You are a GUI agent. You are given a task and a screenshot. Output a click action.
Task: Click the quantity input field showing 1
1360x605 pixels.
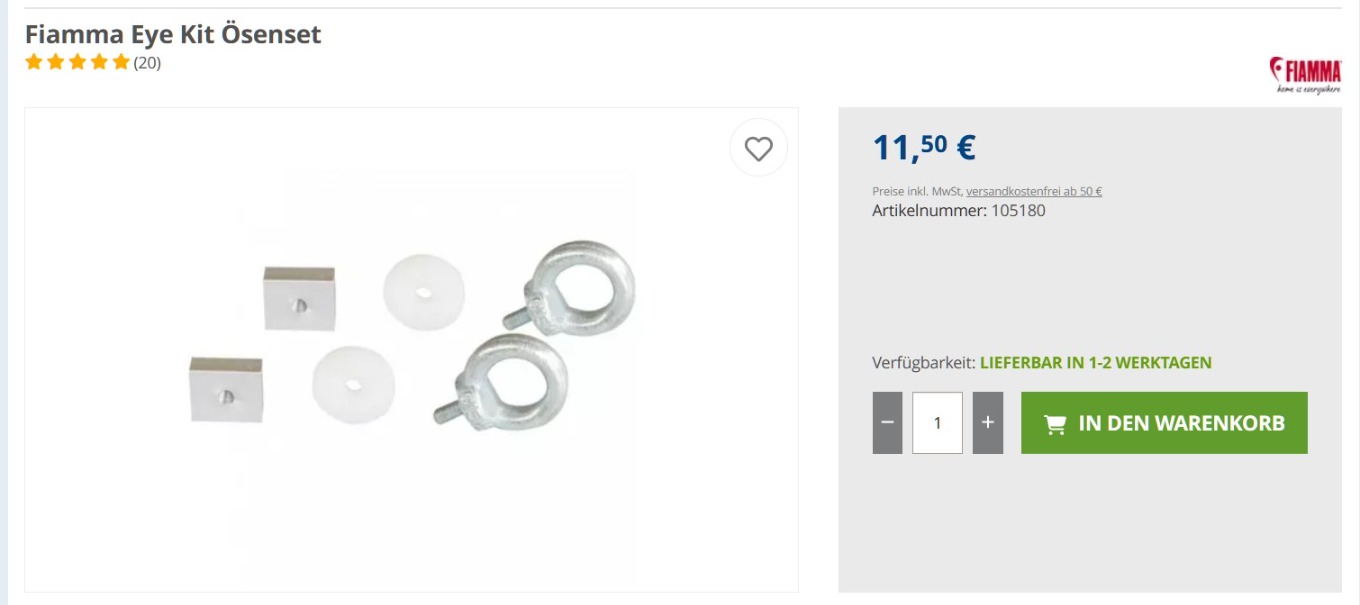coord(937,423)
